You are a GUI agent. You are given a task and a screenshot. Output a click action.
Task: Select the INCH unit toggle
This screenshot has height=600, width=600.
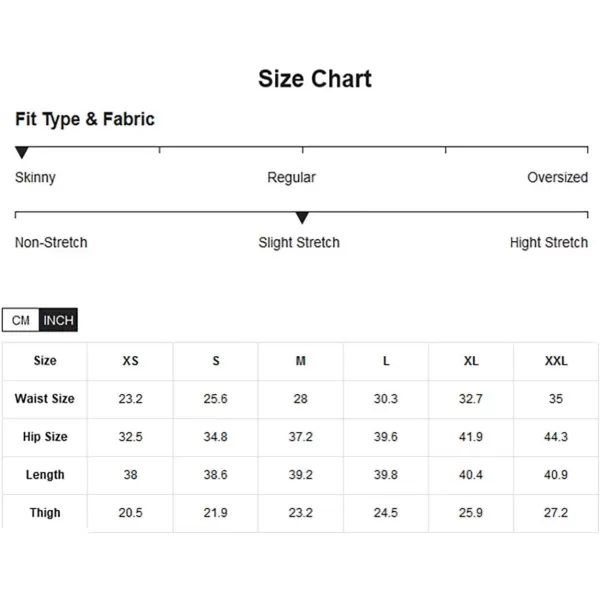(x=58, y=320)
